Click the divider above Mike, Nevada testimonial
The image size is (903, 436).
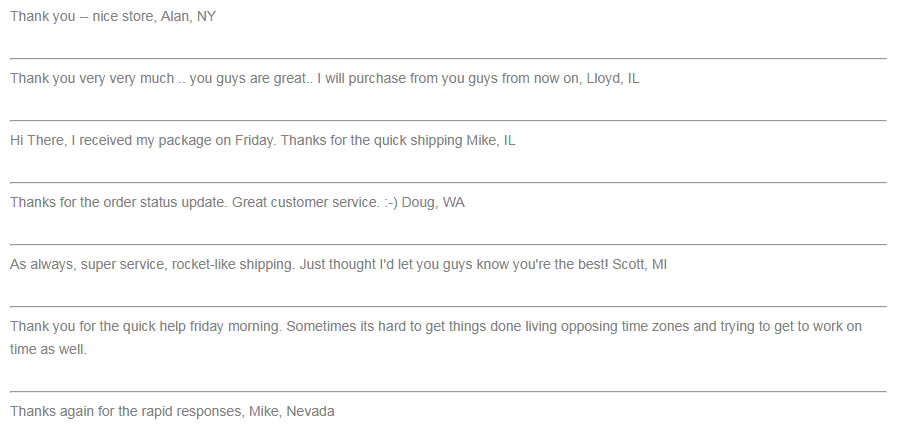coord(448,392)
